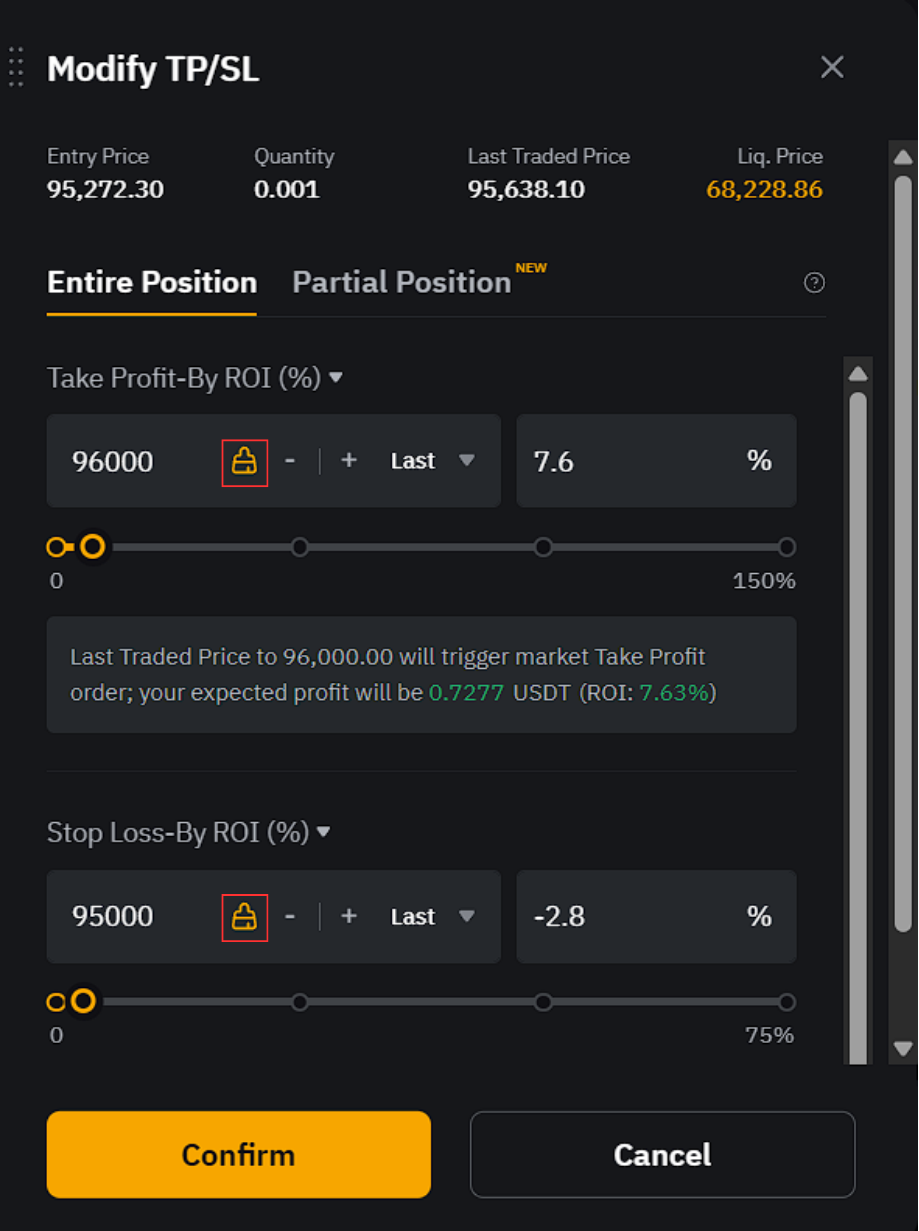Open Stop Loss-By ROI (%) dropdown
Screen dimensions: 919x1231
coord(189,833)
